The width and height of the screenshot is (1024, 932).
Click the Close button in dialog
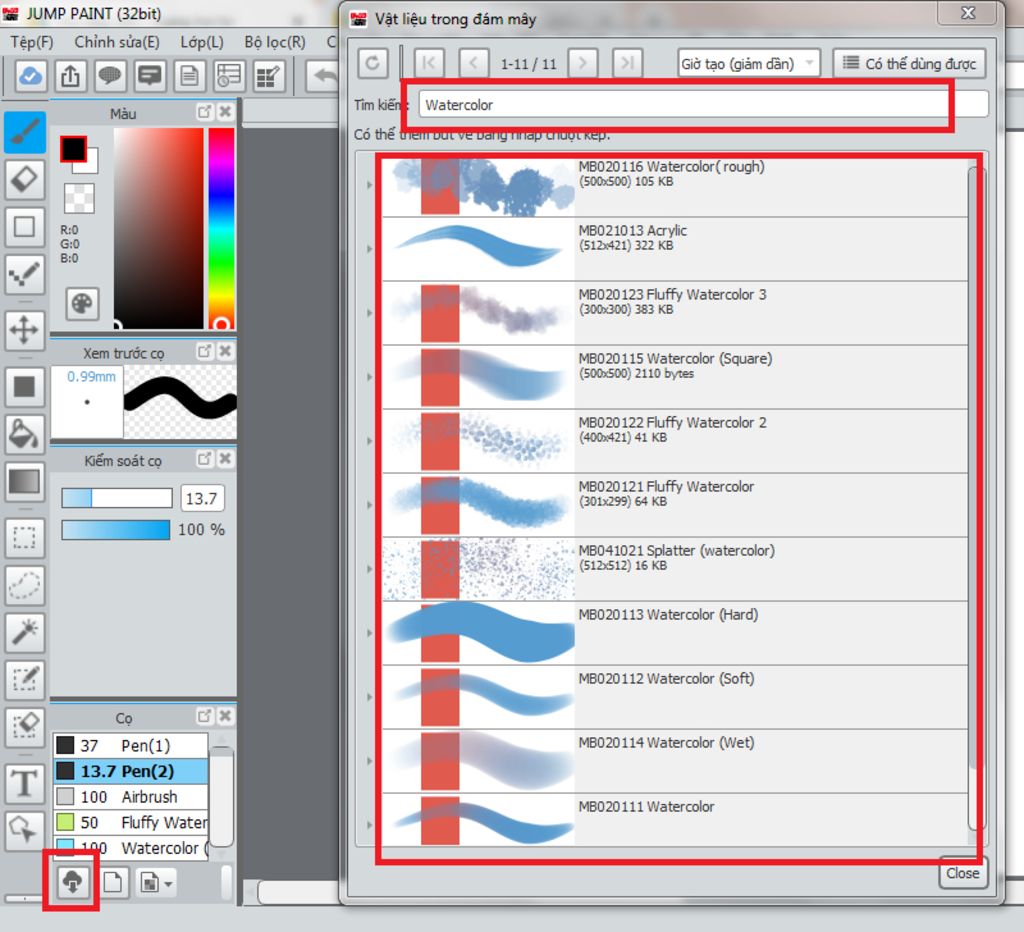click(962, 873)
